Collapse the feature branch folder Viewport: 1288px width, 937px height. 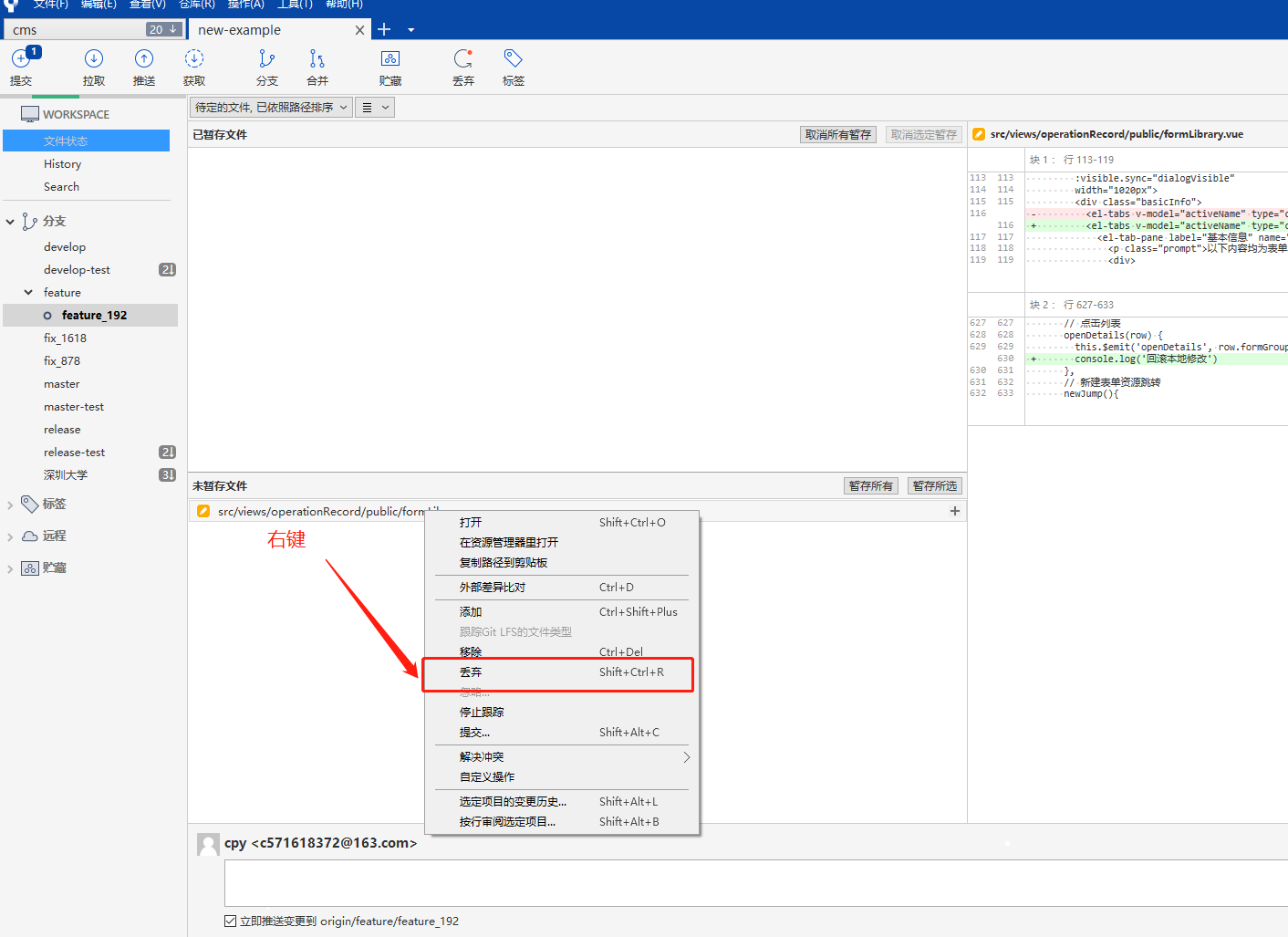pyautogui.click(x=28, y=293)
